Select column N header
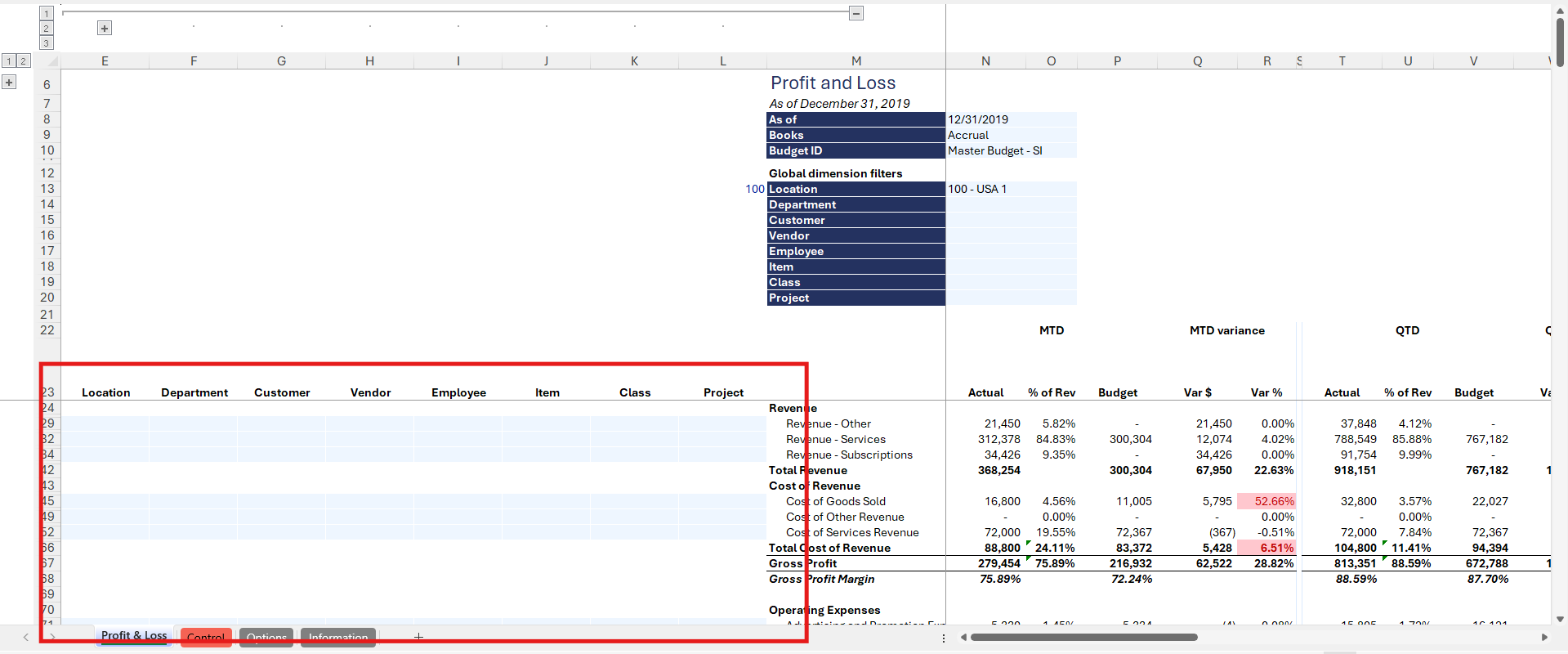 pos(985,61)
